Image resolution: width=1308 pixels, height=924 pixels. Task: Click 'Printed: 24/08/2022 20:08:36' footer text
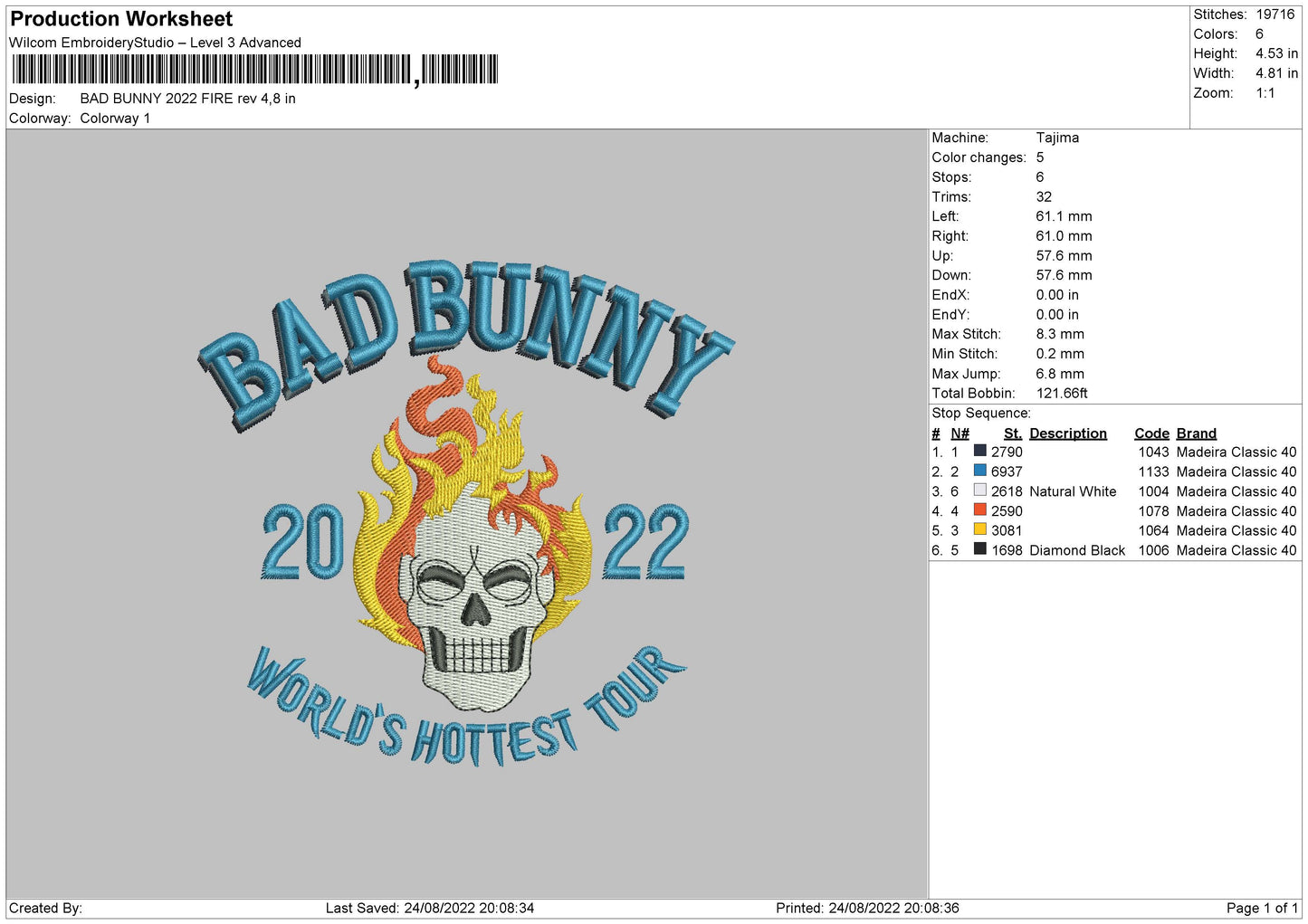tap(867, 908)
